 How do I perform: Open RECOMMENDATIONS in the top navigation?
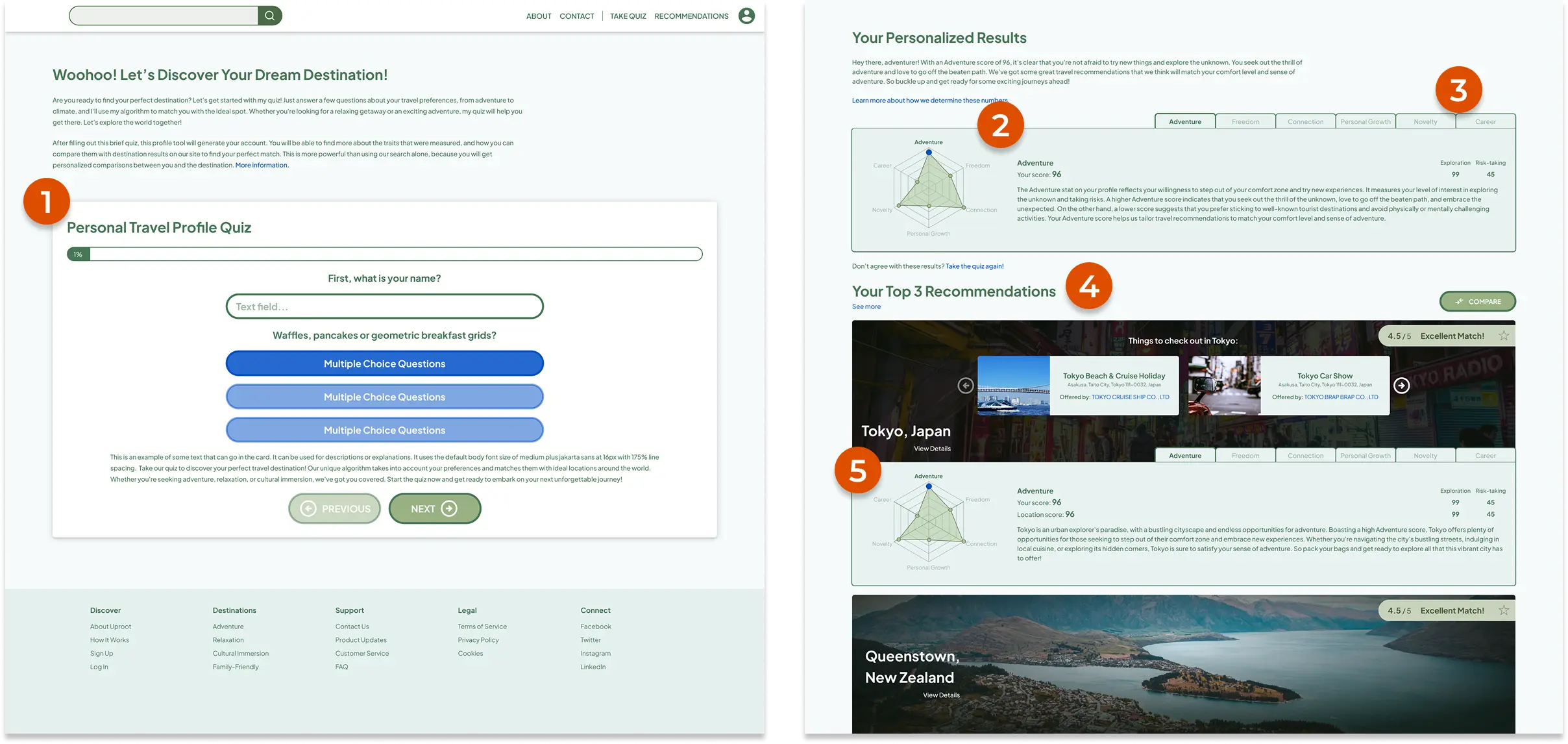point(691,16)
